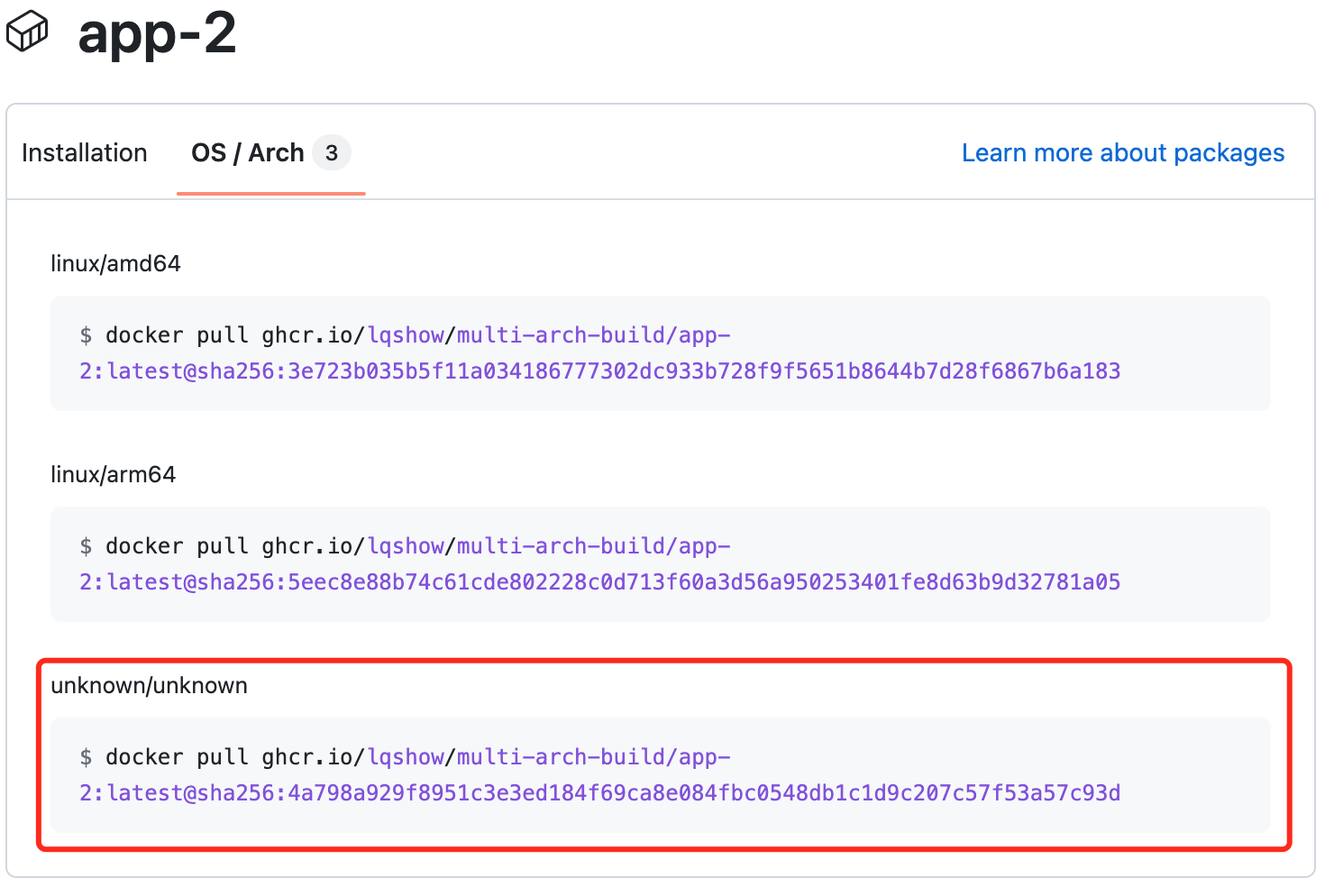
Task: Click the package cube icon beside app-2
Action: point(27,32)
